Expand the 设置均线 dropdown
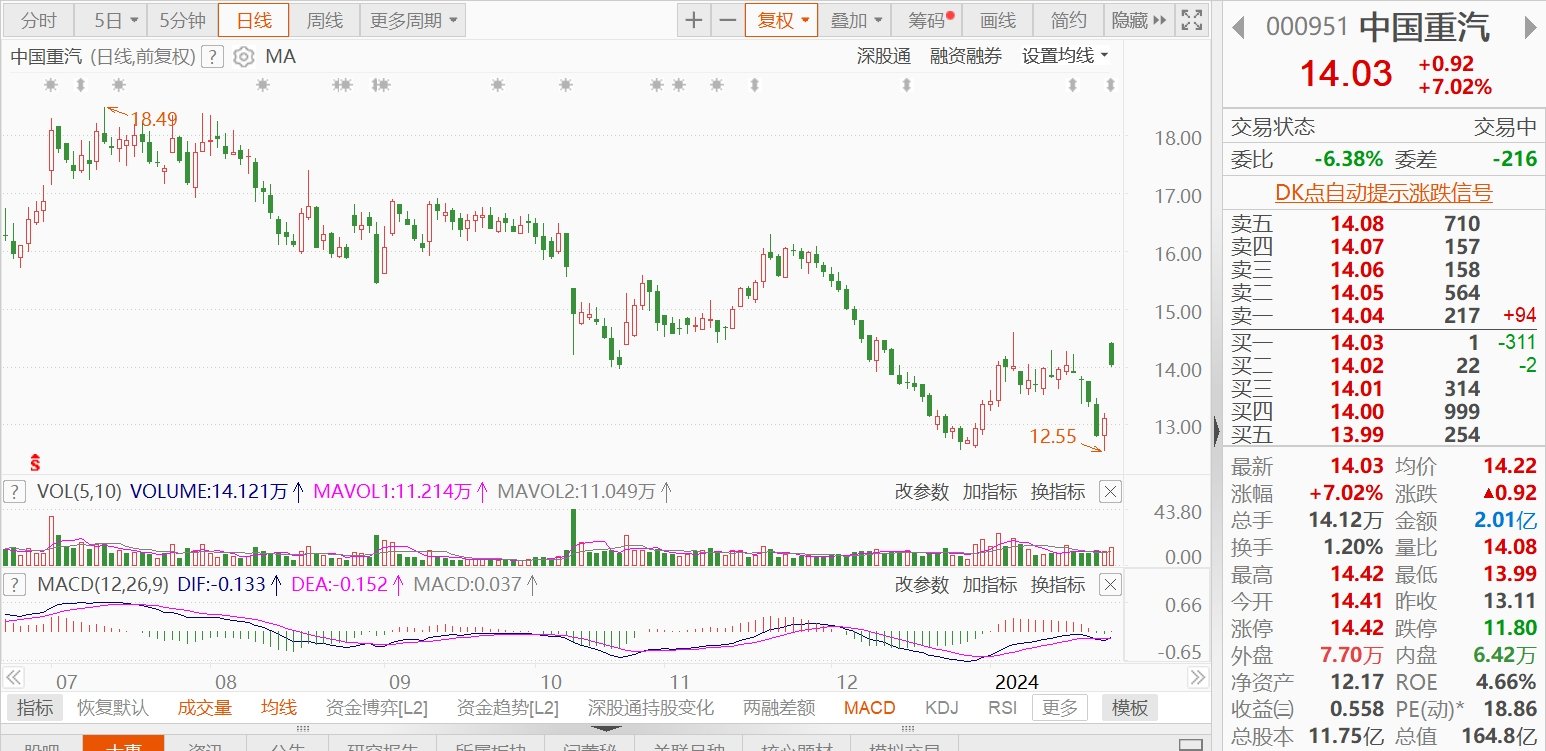Viewport: 1546px width, 751px height. click(x=1065, y=57)
